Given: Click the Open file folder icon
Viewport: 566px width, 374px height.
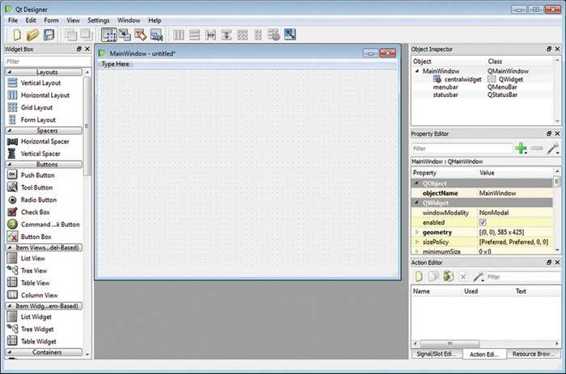Looking at the screenshot, I should point(32,35).
